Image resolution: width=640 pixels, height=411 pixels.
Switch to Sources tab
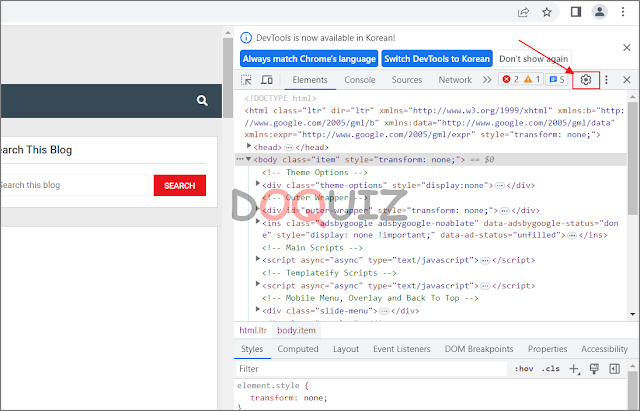[407, 80]
